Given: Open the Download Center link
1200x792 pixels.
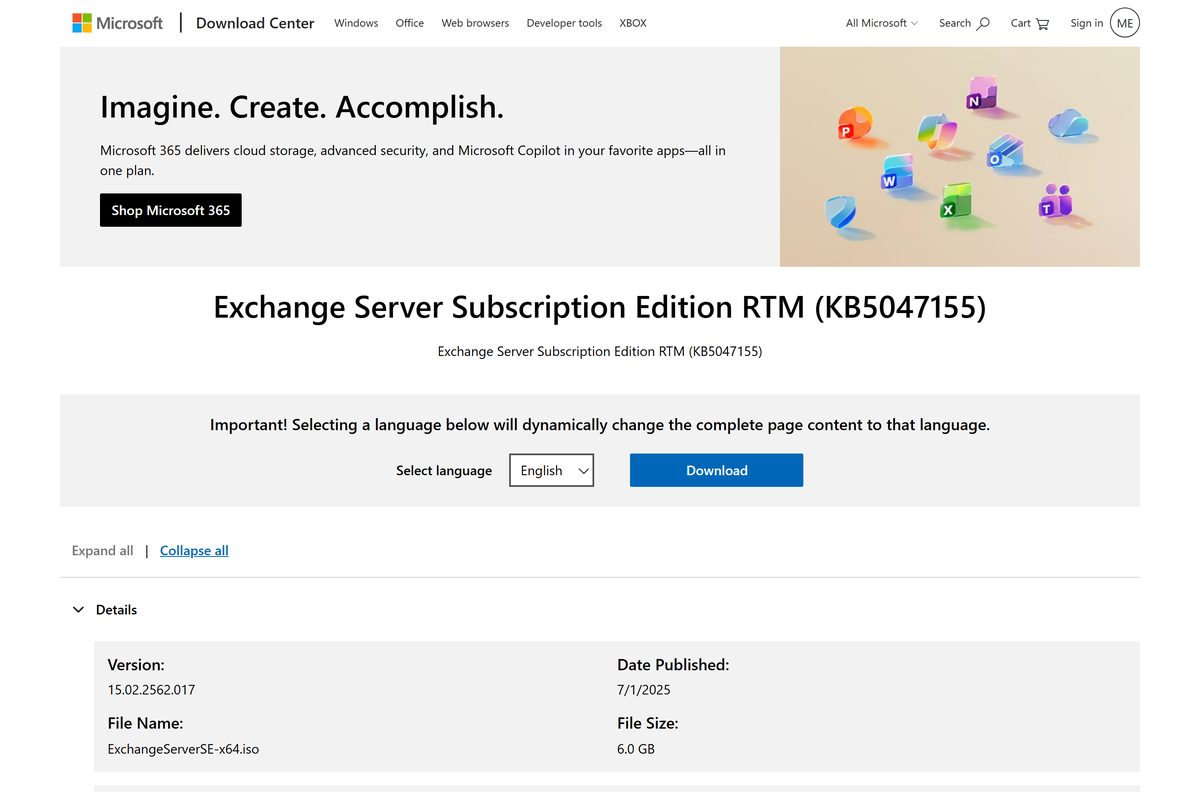Looking at the screenshot, I should click(x=255, y=22).
